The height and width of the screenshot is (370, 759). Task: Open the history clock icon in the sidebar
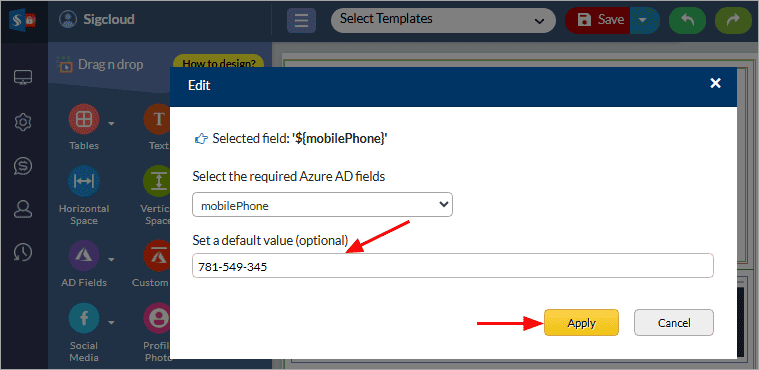click(23, 252)
